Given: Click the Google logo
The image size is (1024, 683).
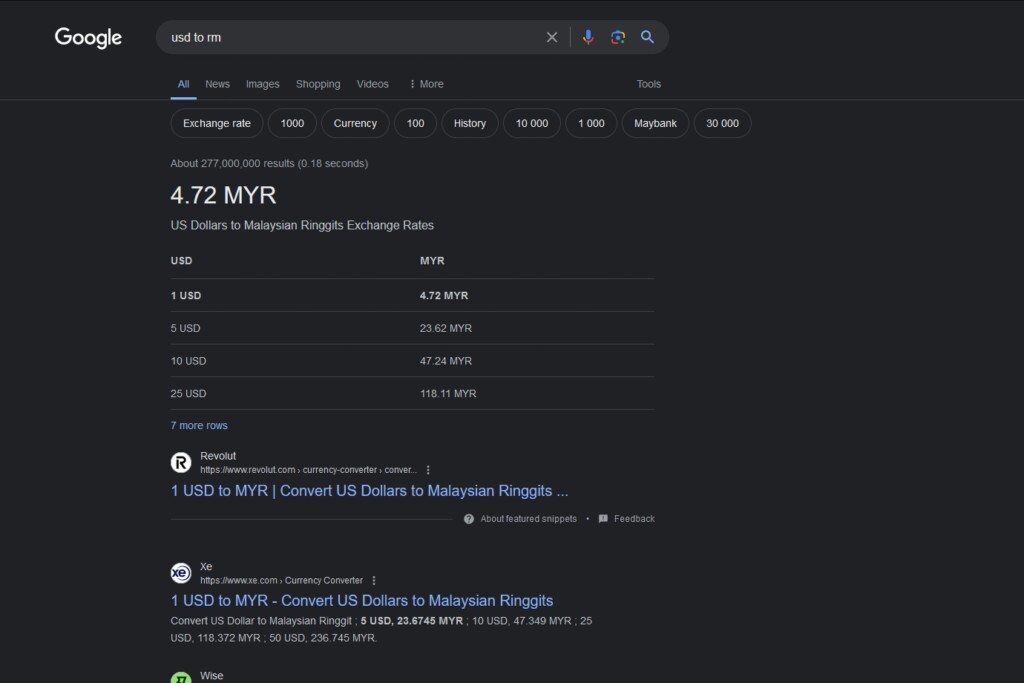Looking at the screenshot, I should coord(88,38).
